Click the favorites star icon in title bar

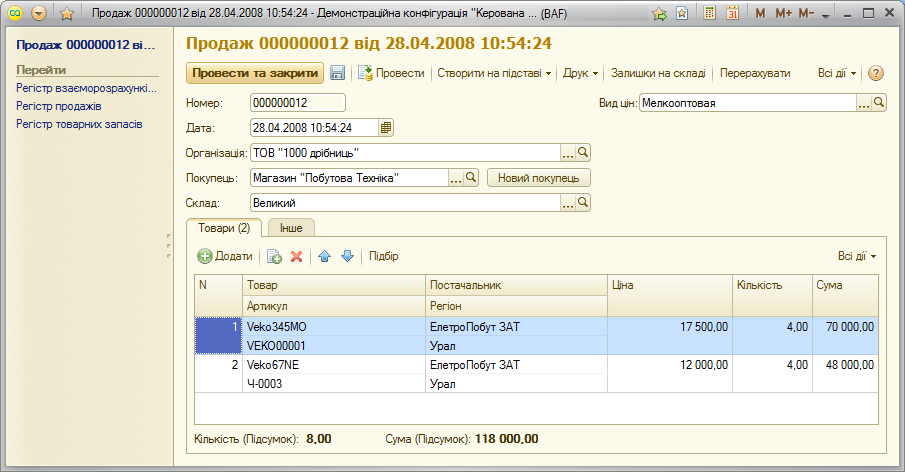coord(67,13)
